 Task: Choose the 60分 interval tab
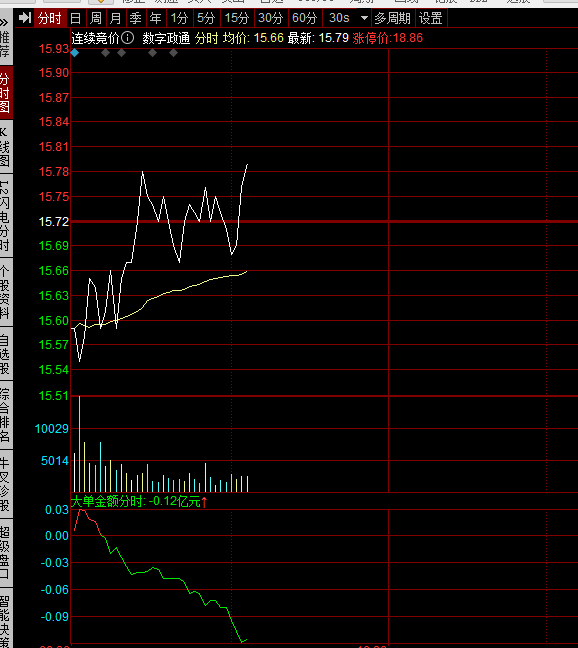(x=305, y=18)
